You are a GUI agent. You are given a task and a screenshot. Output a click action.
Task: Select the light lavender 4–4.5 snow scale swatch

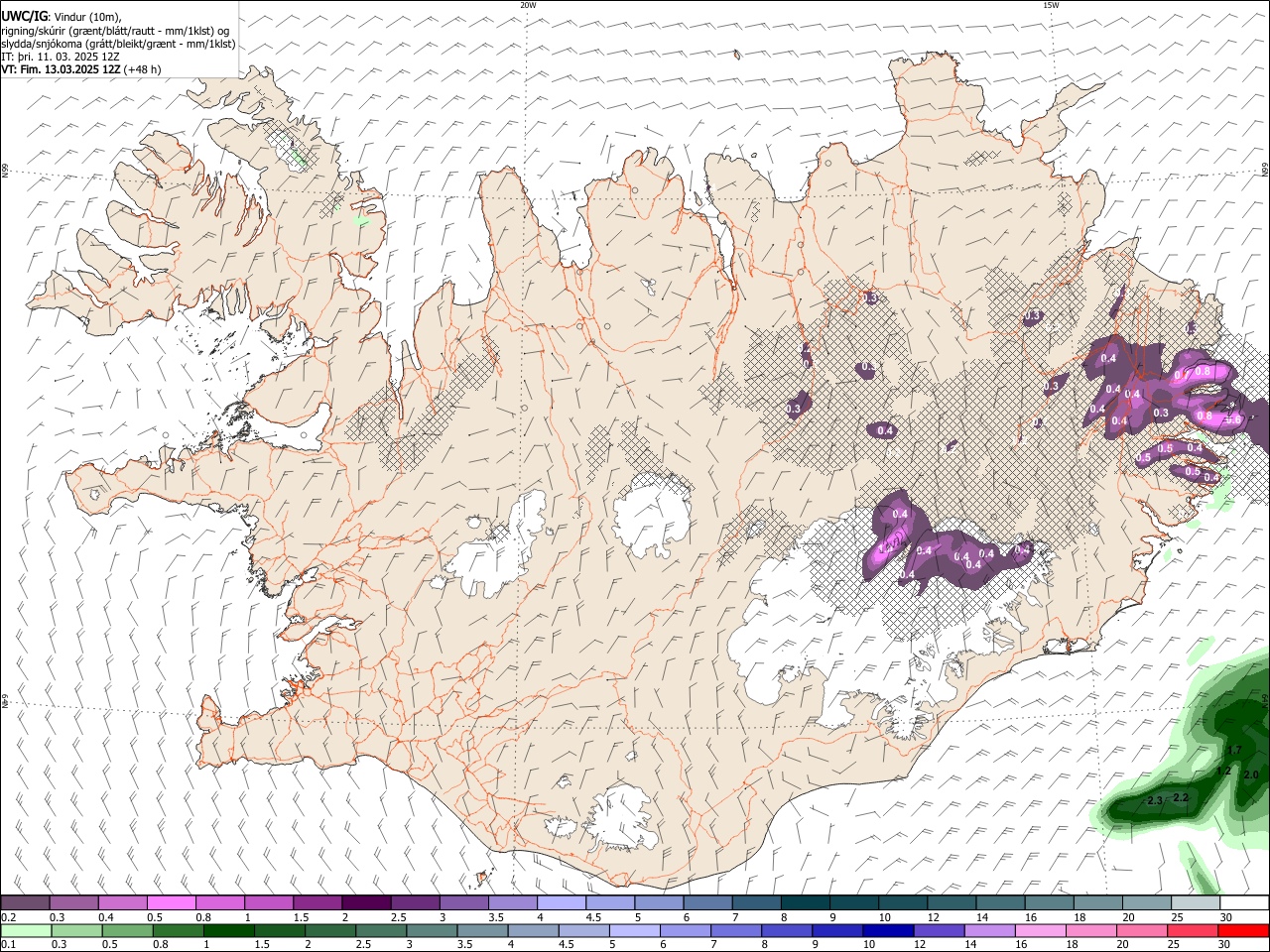point(561,903)
